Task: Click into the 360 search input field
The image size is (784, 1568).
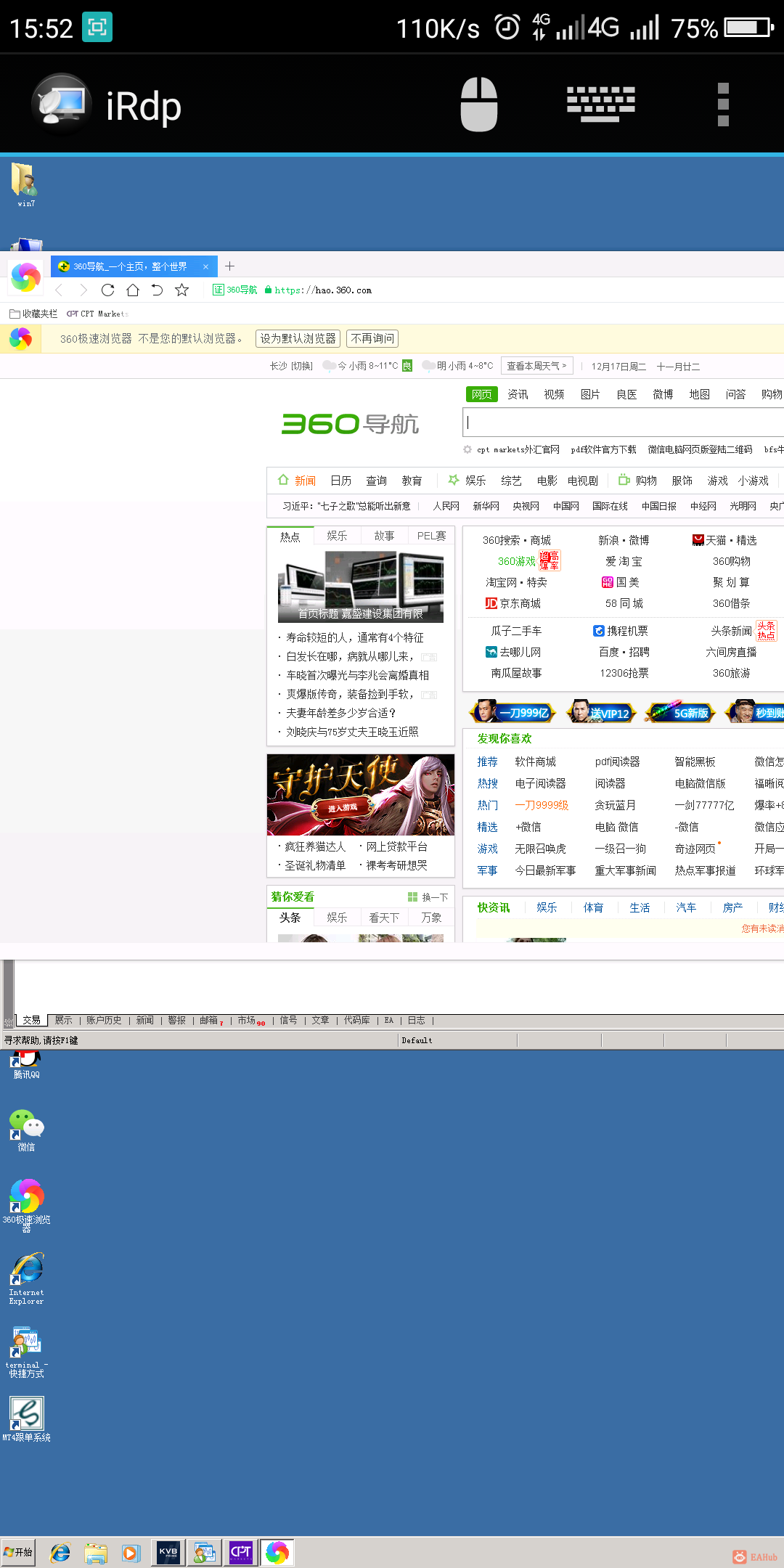Action: click(623, 422)
